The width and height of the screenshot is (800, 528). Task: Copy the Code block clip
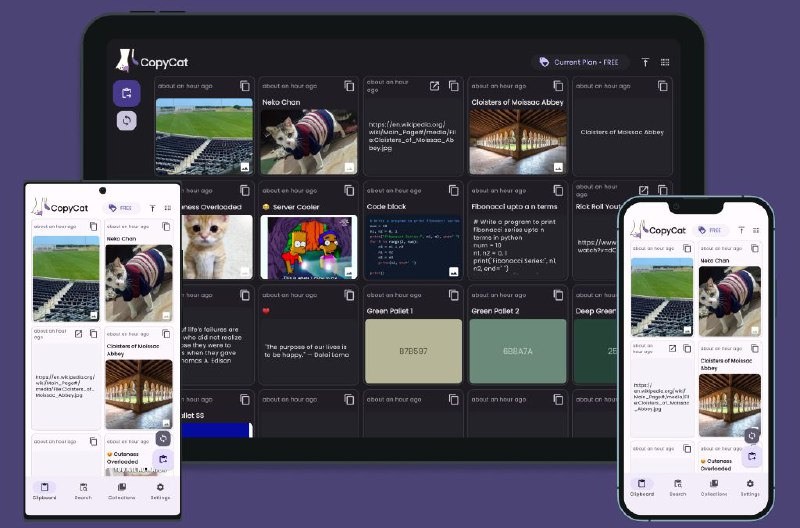(x=454, y=190)
